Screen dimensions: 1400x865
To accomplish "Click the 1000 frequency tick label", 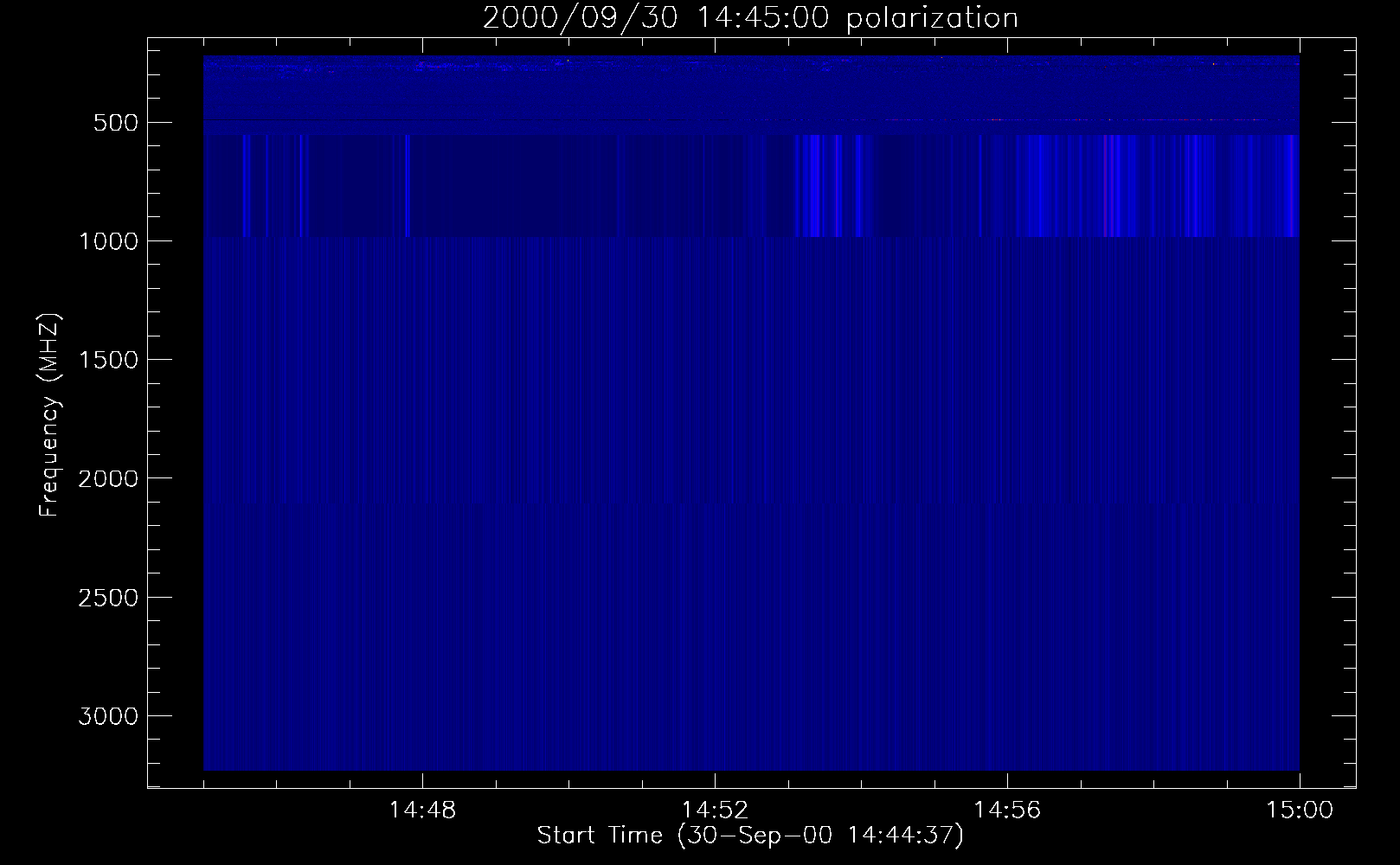I will tap(108, 241).
